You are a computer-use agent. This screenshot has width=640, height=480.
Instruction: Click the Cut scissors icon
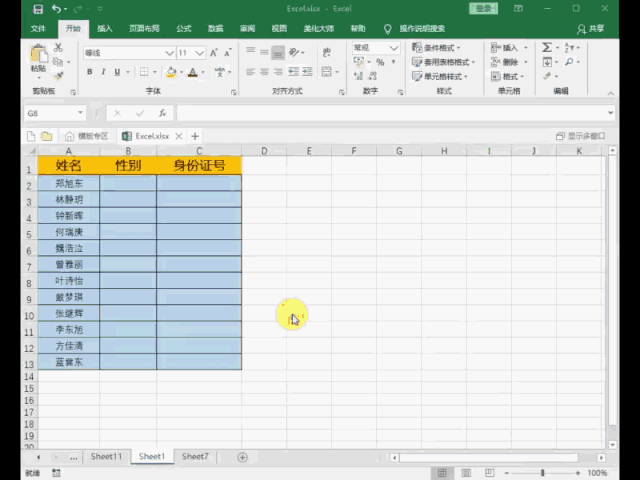click(58, 48)
